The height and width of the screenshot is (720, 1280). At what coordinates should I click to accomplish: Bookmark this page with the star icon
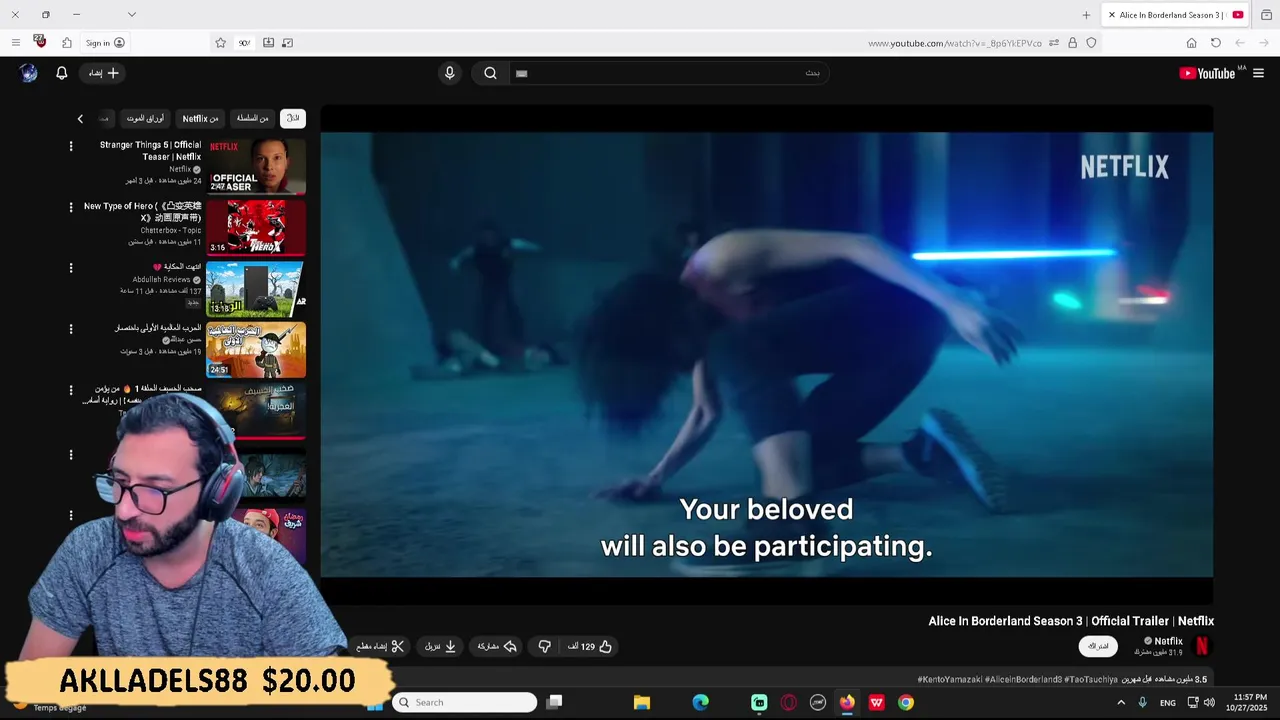coord(220,43)
